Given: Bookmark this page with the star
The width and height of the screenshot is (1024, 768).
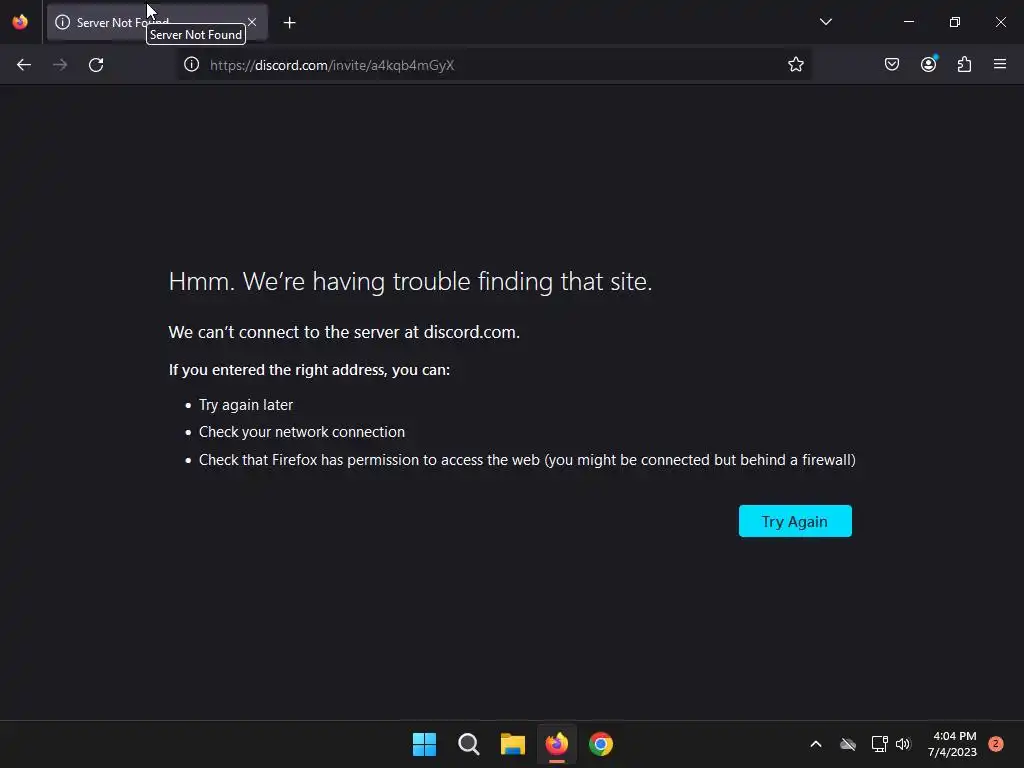Looking at the screenshot, I should pos(795,64).
